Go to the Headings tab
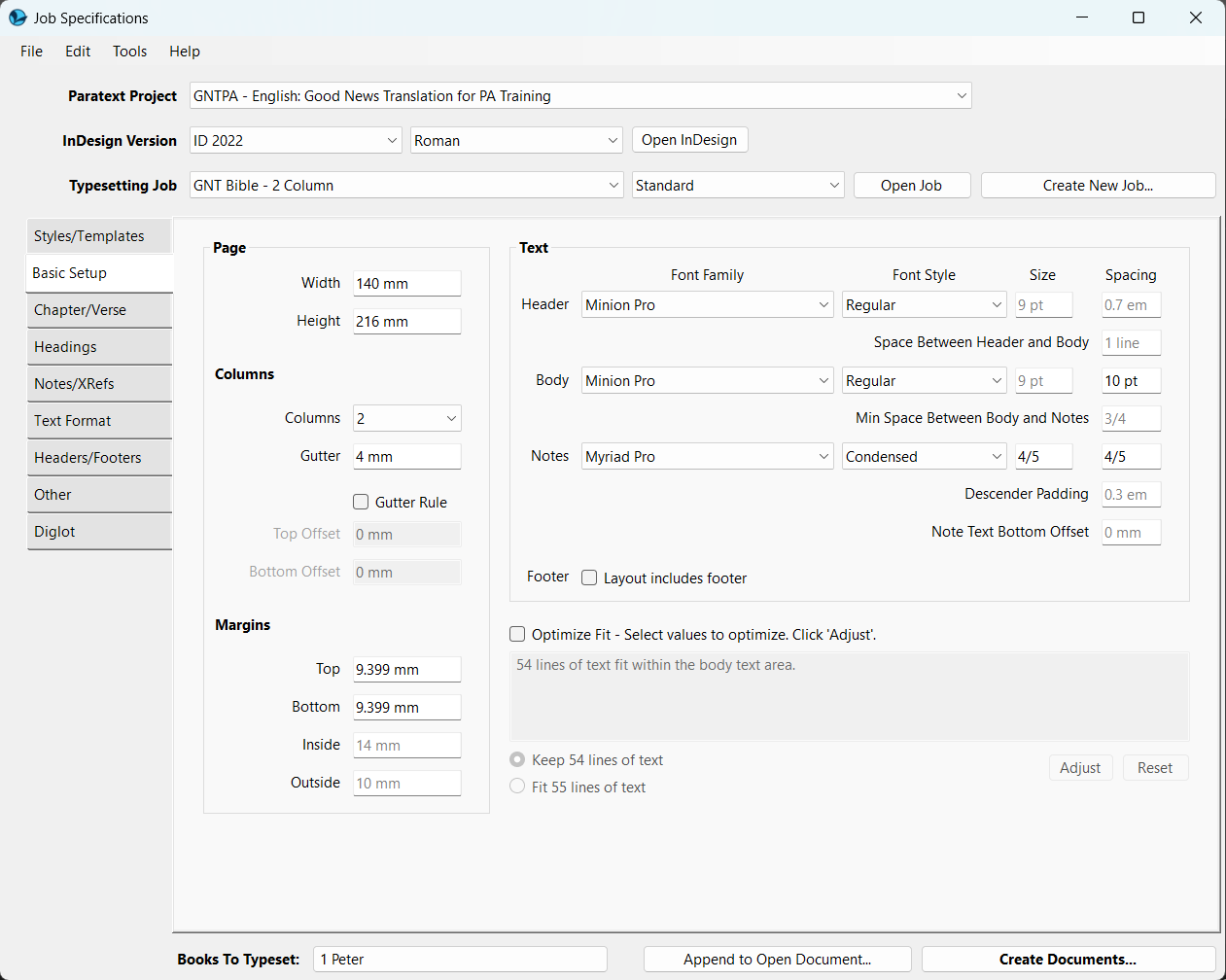The width and height of the screenshot is (1226, 980). click(x=99, y=347)
